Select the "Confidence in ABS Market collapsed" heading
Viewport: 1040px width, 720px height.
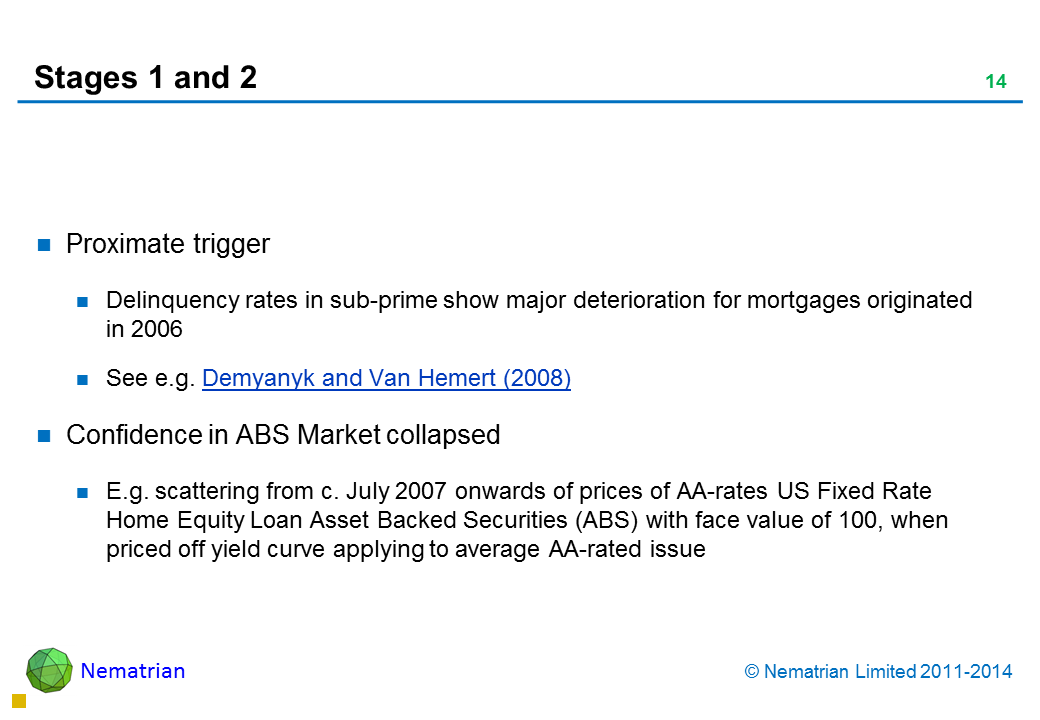pyautogui.click(x=282, y=435)
